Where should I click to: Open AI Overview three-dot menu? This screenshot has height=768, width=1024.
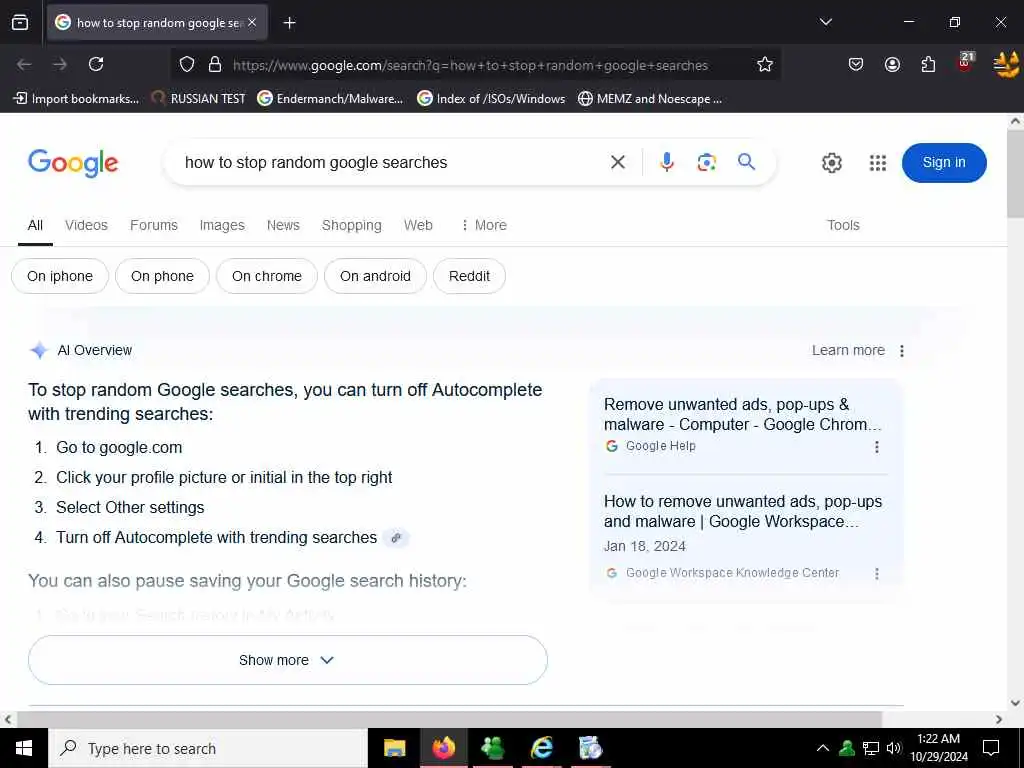click(902, 351)
